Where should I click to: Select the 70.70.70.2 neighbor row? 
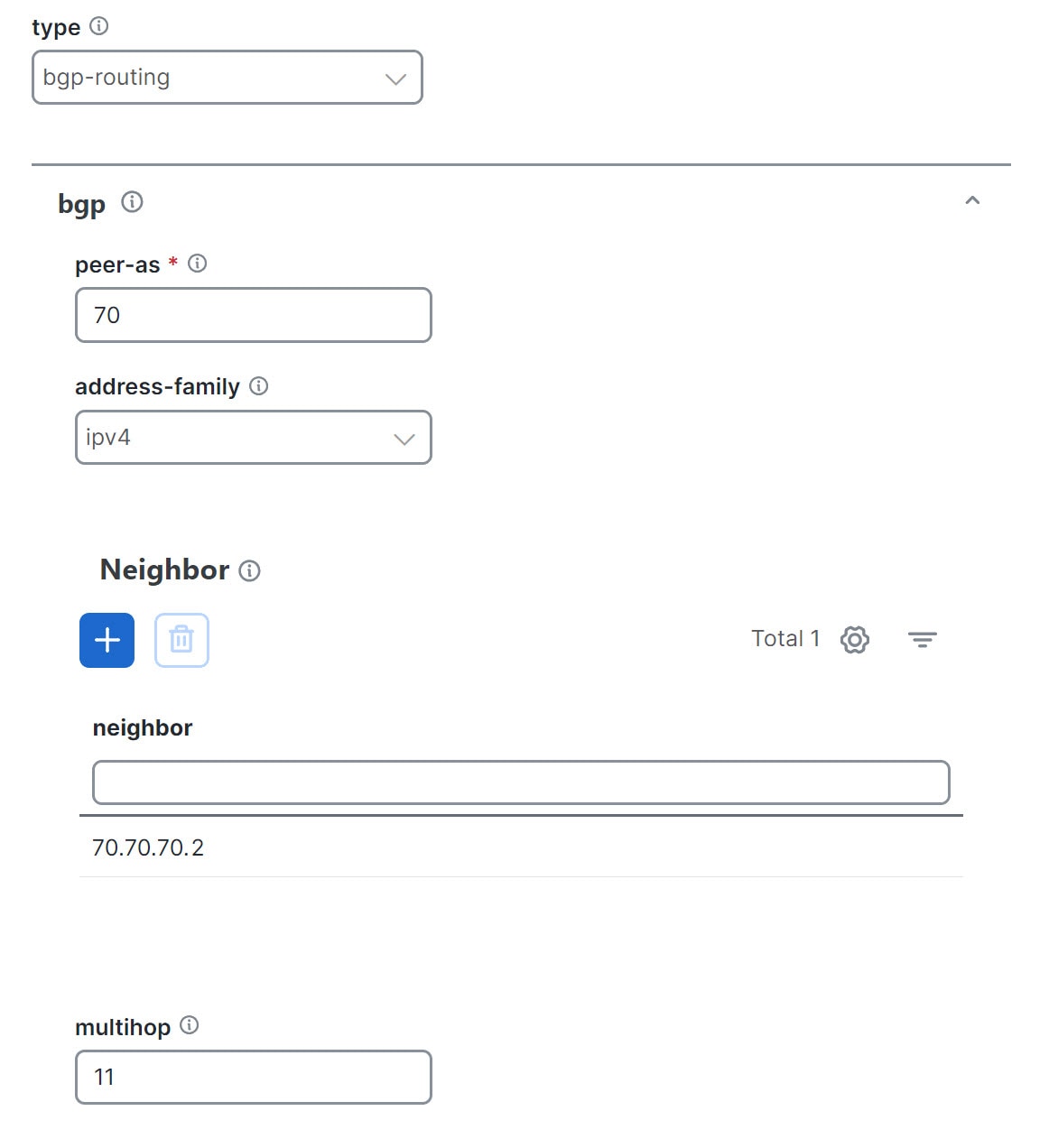(149, 847)
